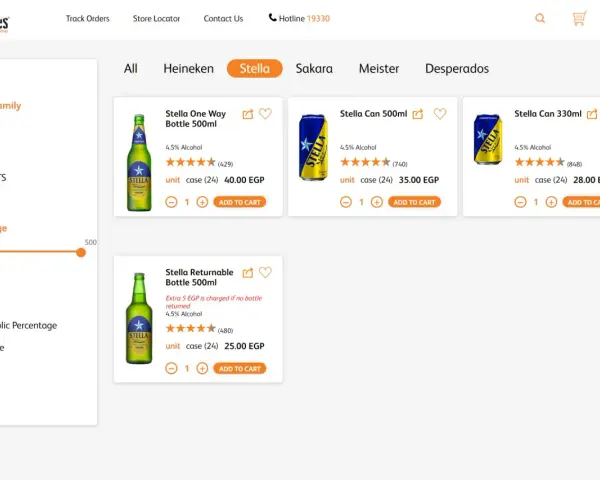Decrease quantity of Stella Can 500ml

pos(346,202)
